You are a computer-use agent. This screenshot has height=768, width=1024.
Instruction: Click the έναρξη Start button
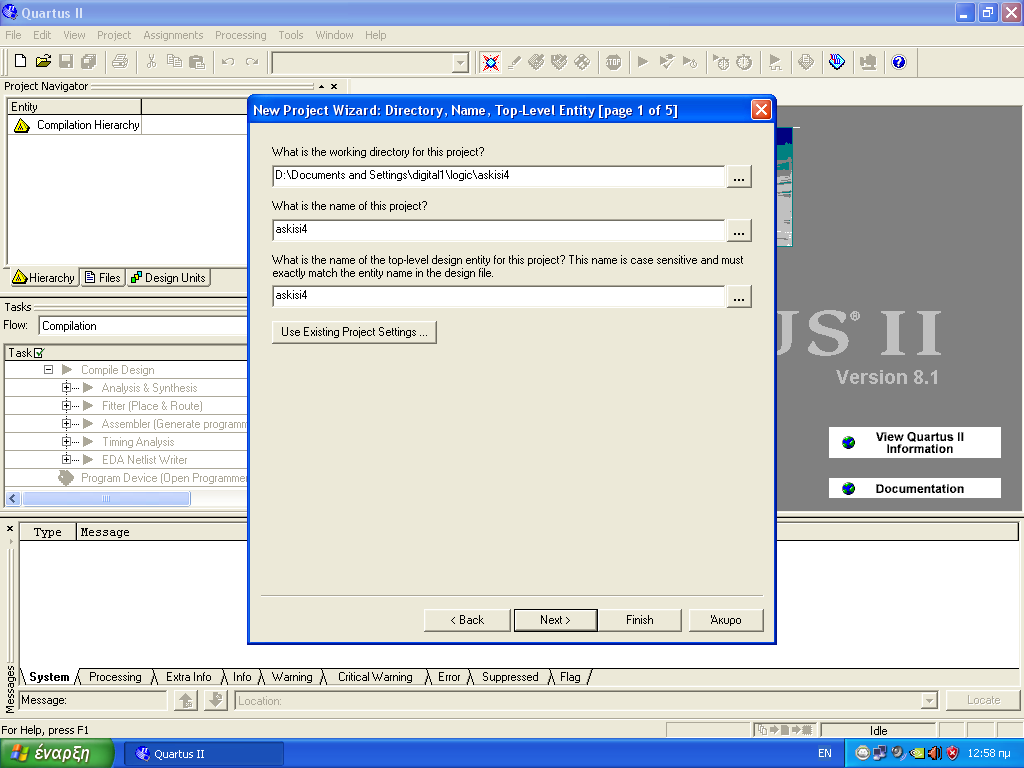click(57, 754)
